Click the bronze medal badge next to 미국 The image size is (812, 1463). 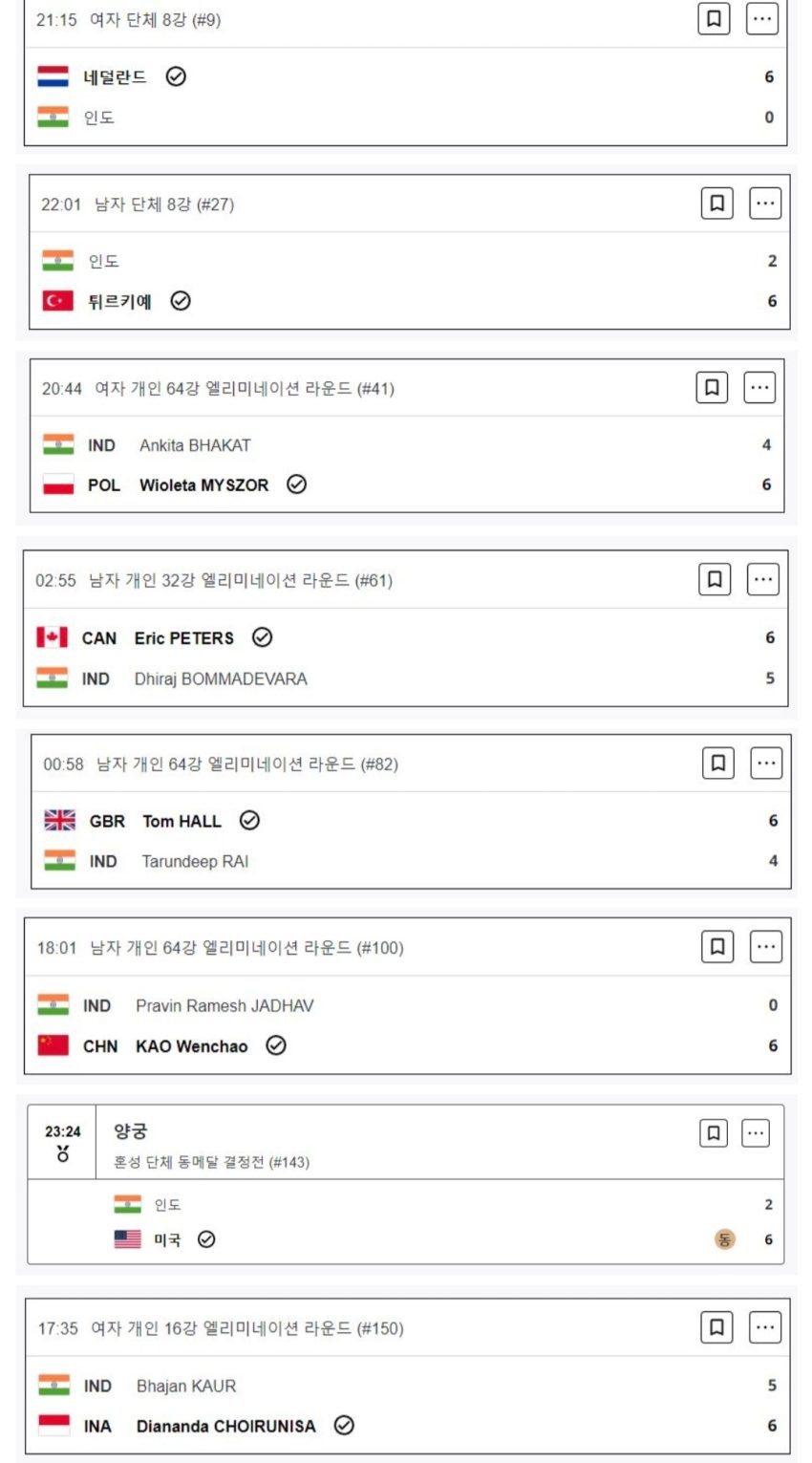(725, 1239)
